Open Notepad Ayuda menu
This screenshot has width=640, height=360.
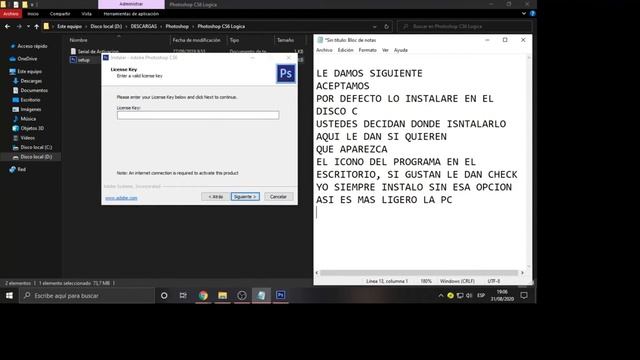[400, 50]
